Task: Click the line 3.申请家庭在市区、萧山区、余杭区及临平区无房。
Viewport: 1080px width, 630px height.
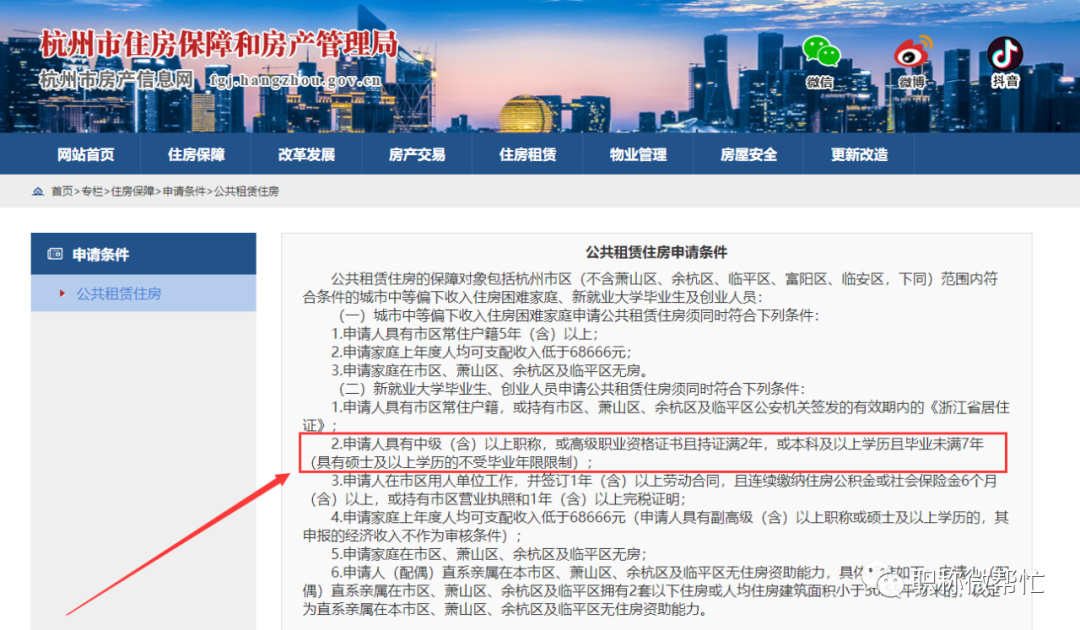Action: [490, 370]
